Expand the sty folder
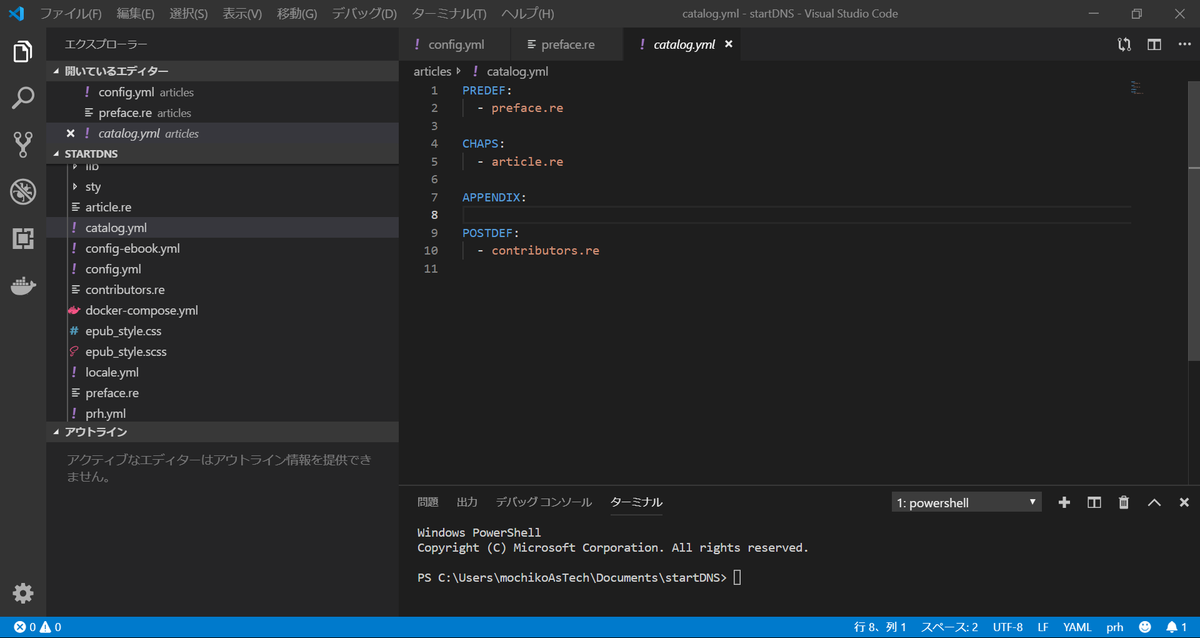This screenshot has width=1200, height=638. coord(93,186)
